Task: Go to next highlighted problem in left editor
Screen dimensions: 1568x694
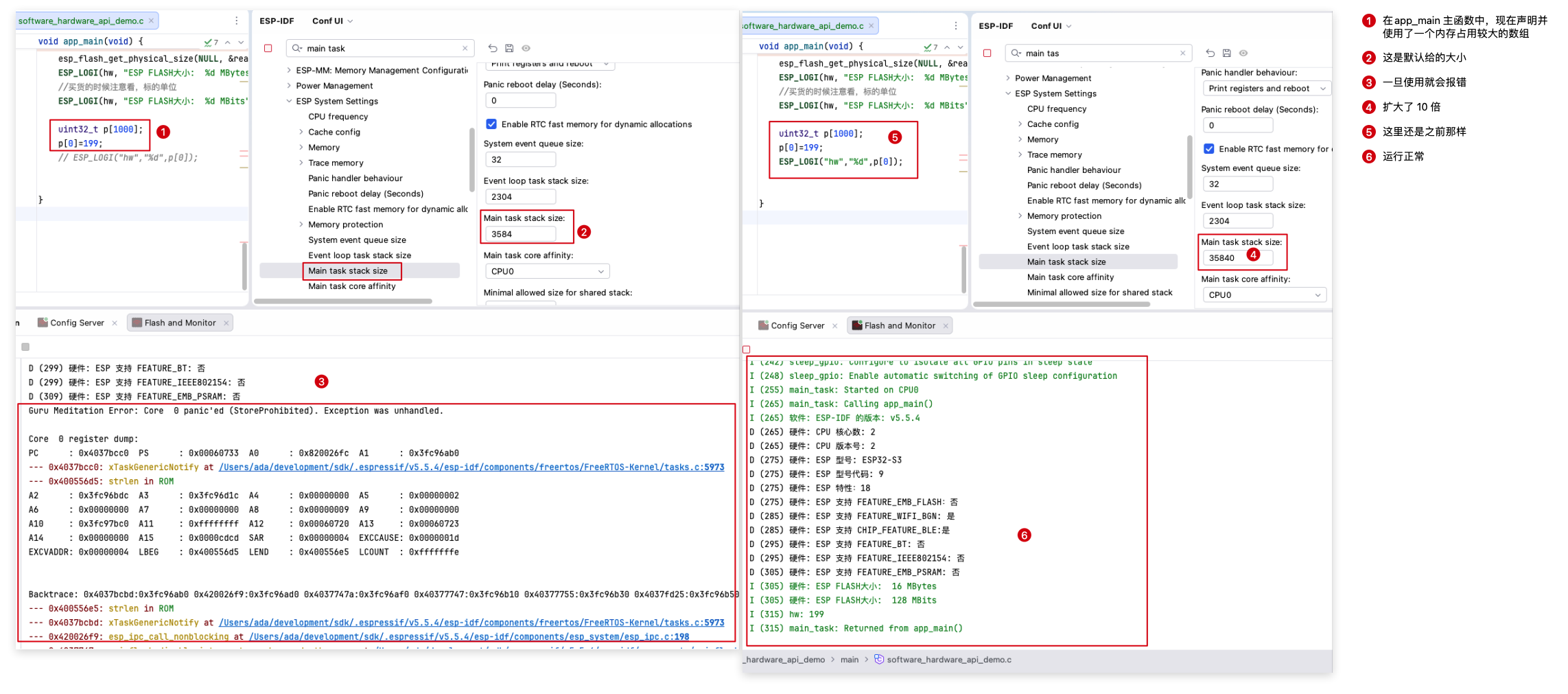Action: pyautogui.click(x=241, y=42)
